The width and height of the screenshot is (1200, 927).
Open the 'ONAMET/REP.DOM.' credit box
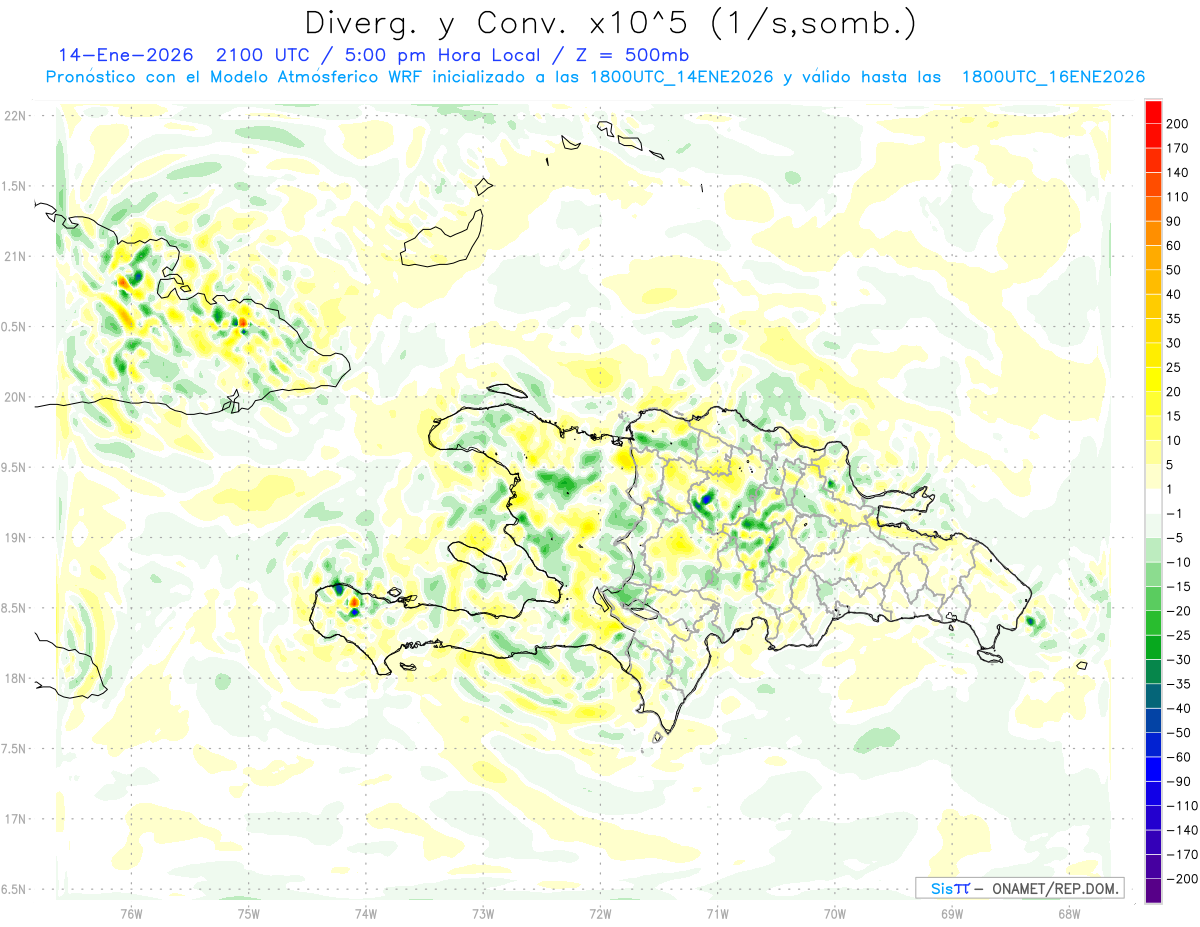click(1019, 888)
